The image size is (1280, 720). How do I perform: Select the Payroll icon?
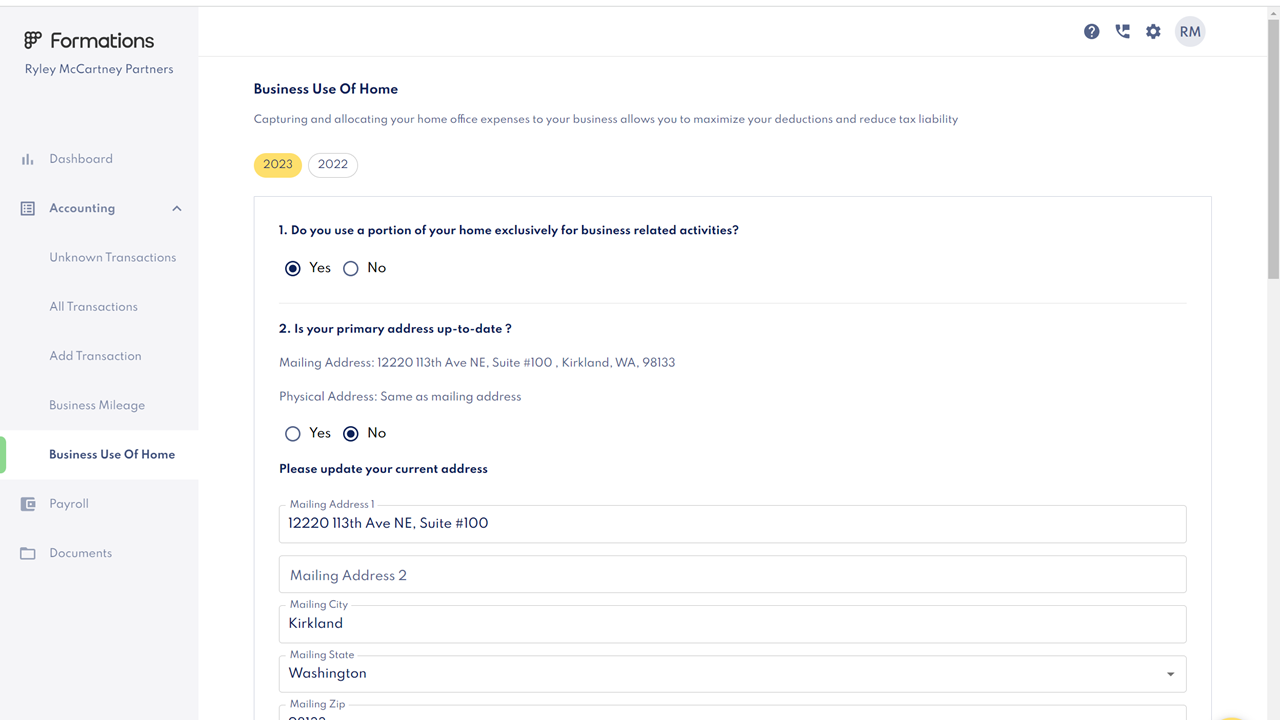pyautogui.click(x=27, y=503)
